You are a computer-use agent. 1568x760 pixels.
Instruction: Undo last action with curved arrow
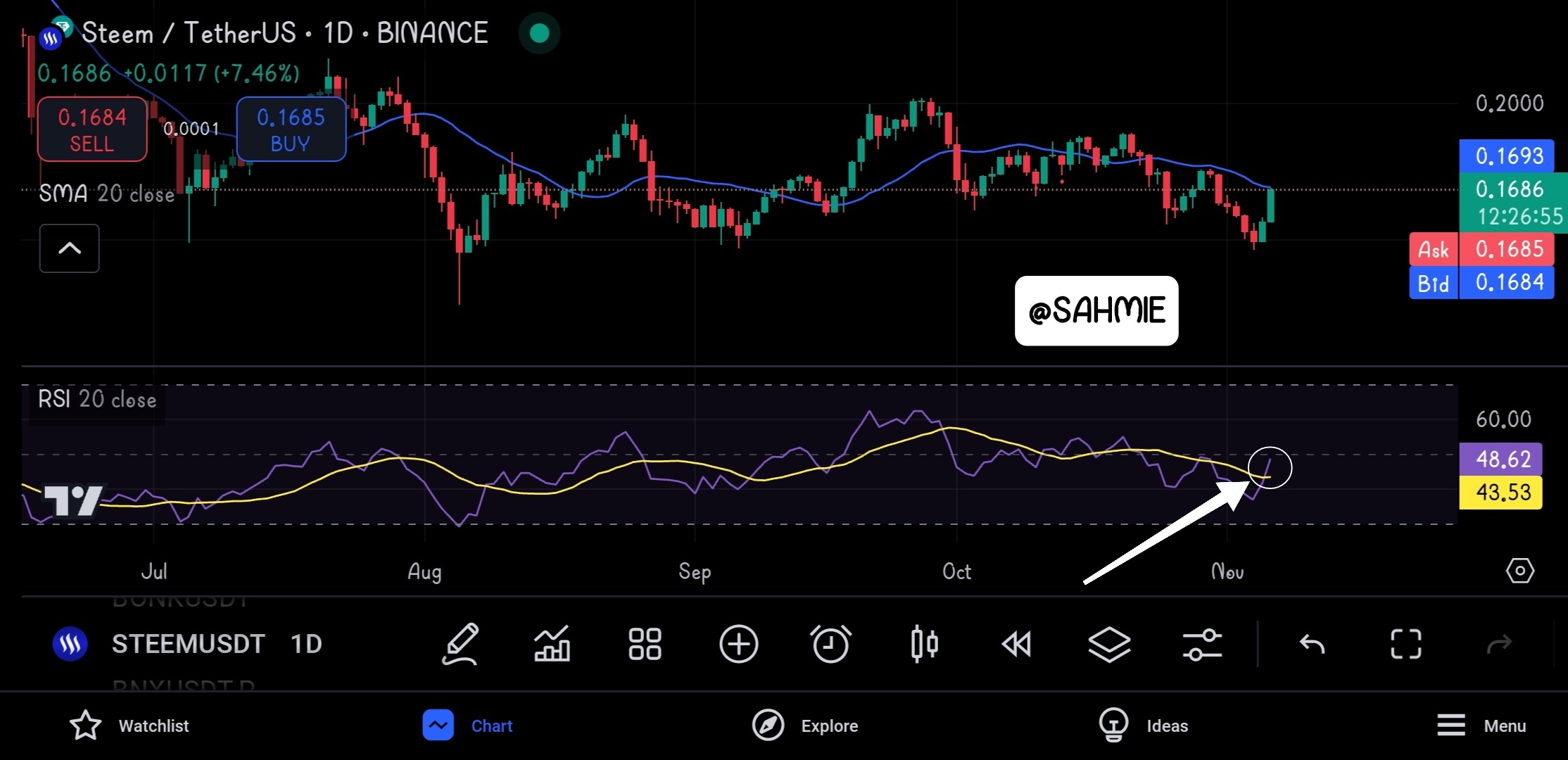1312,644
